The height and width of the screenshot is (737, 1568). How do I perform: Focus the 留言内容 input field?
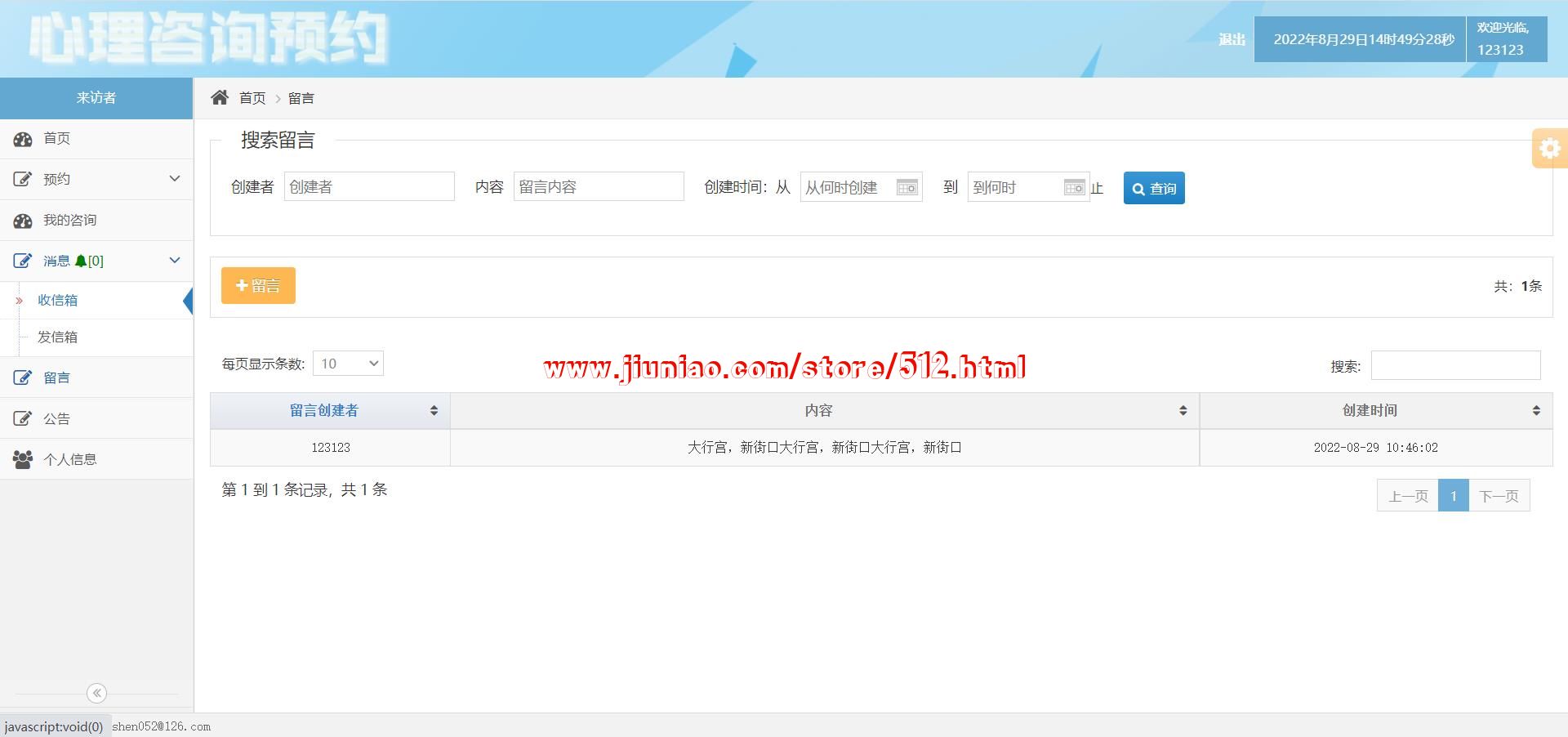(x=599, y=187)
